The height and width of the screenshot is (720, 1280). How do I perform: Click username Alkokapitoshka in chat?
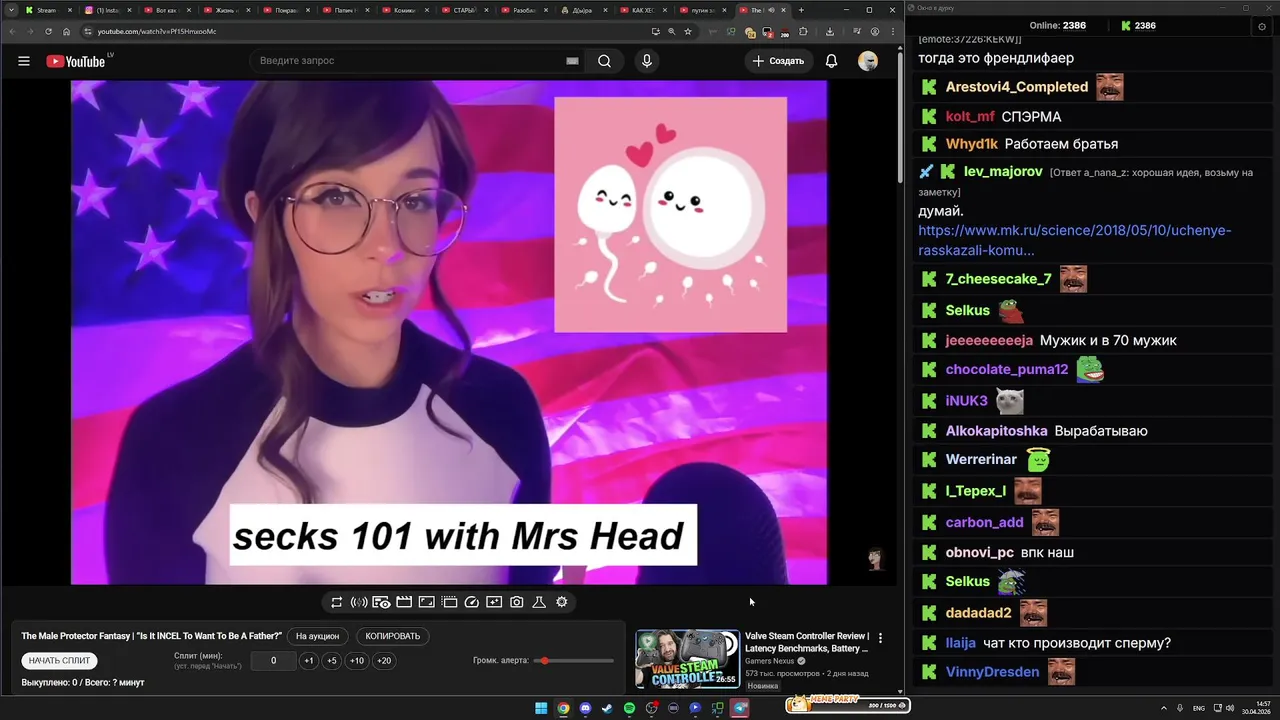point(996,431)
